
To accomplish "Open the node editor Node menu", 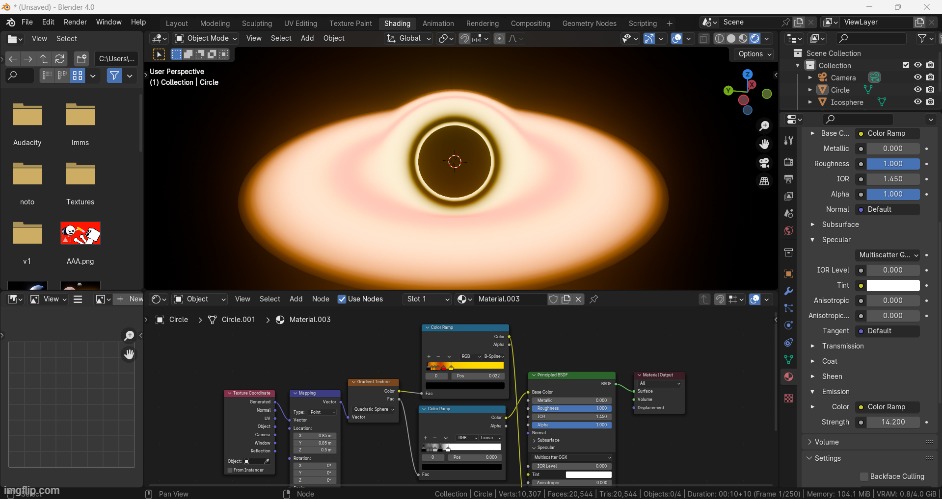I will [321, 299].
